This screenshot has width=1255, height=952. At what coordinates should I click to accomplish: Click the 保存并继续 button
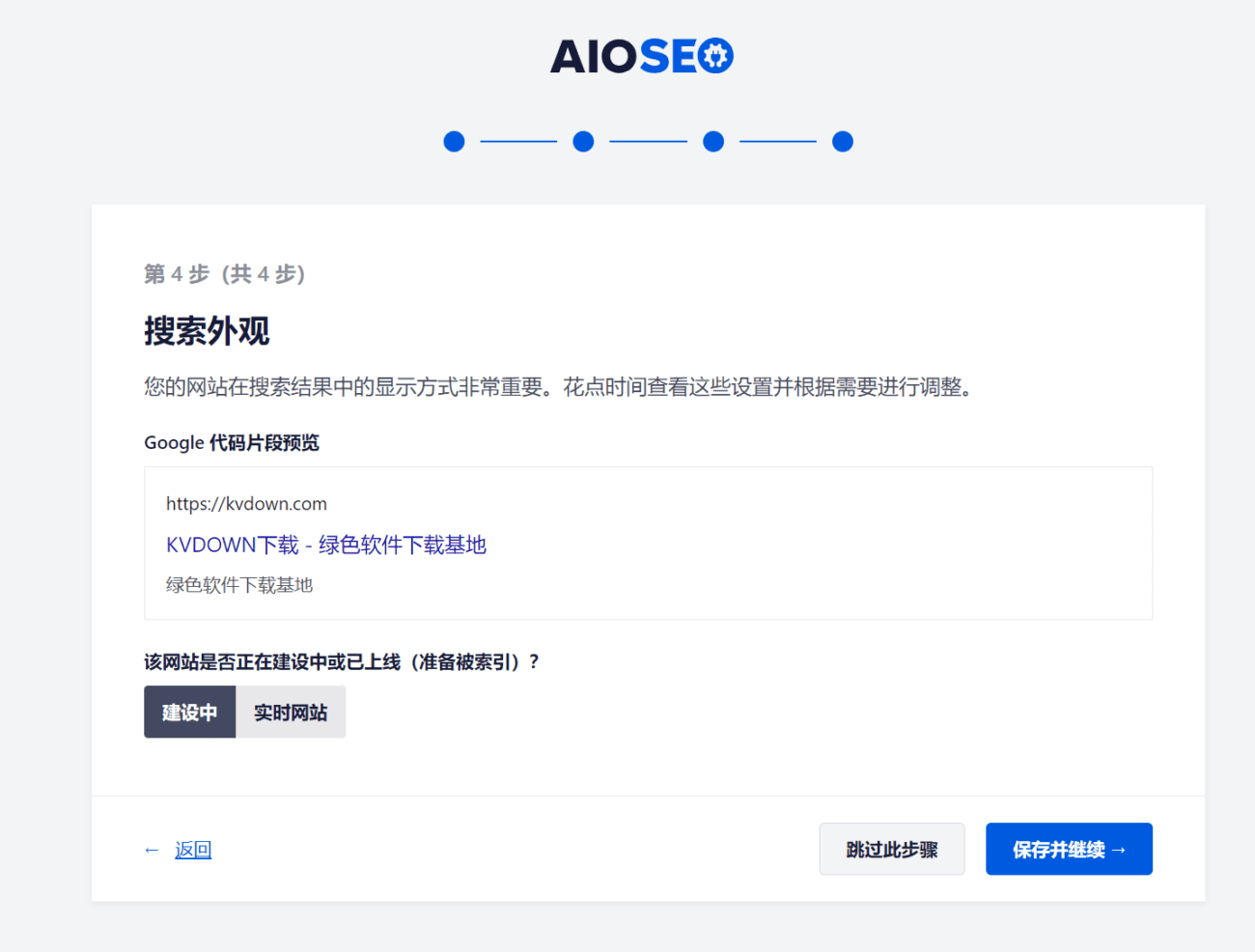tap(1069, 849)
